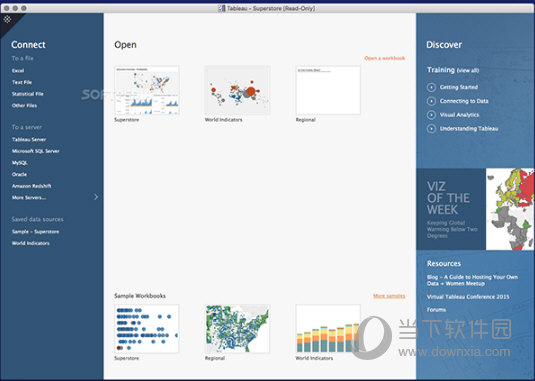
Task: Click the Understanding Tableau play icon
Action: coord(431,129)
